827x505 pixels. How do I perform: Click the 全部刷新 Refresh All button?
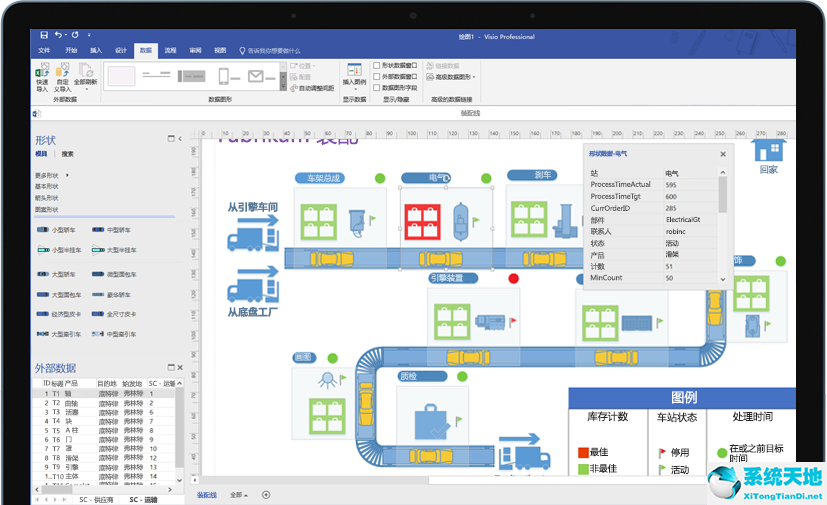pos(85,76)
